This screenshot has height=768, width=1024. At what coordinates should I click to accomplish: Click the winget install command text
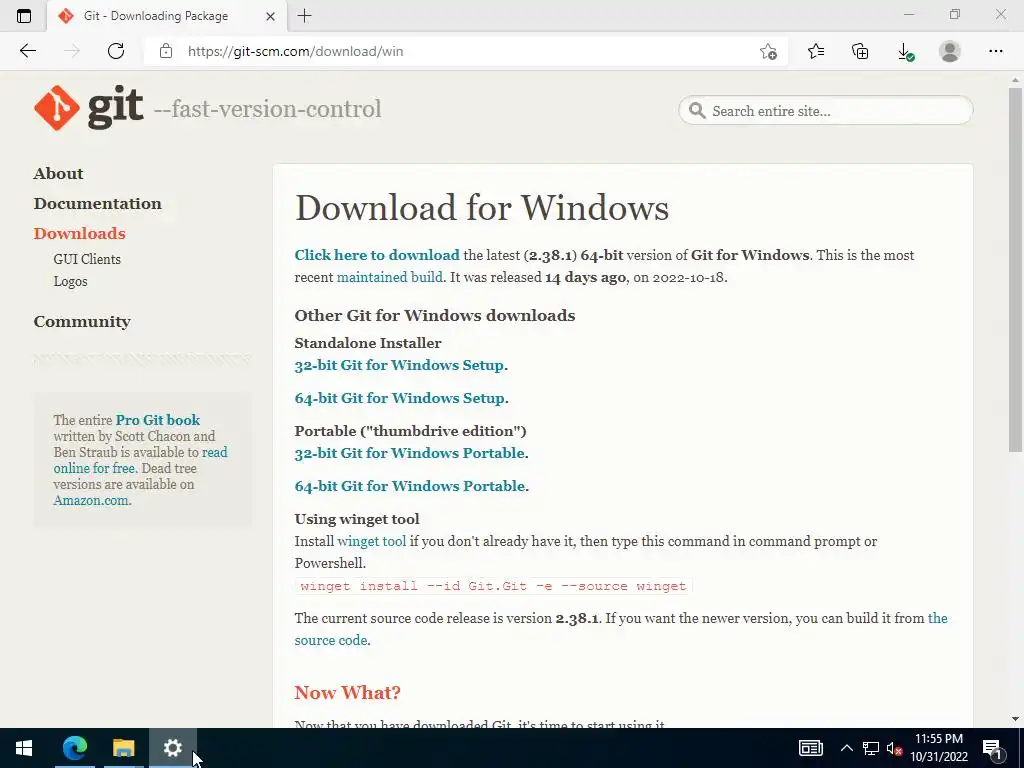coord(493,586)
